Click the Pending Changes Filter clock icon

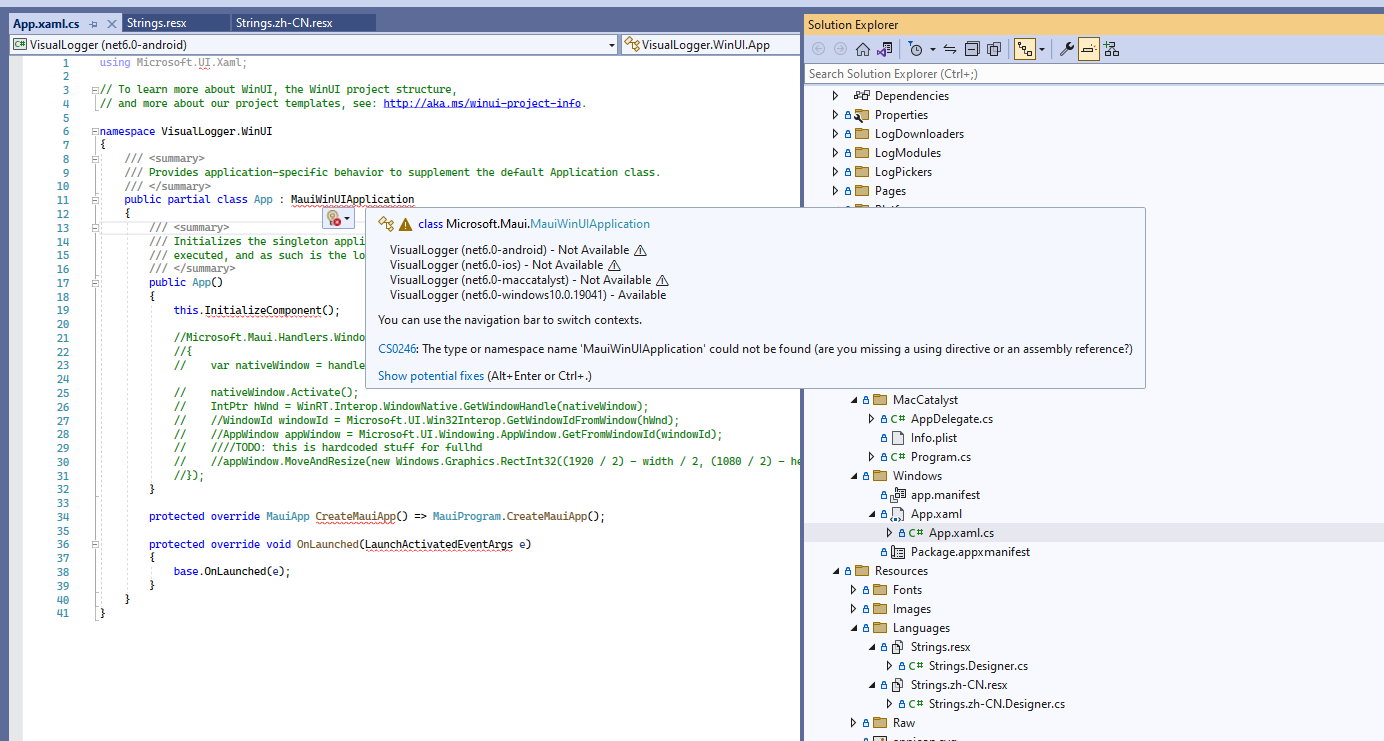[x=915, y=48]
